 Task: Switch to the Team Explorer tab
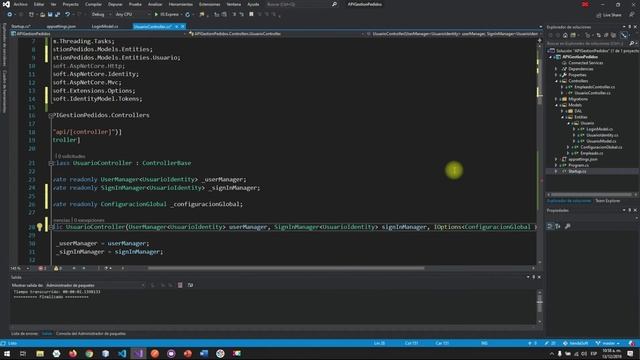(607, 201)
